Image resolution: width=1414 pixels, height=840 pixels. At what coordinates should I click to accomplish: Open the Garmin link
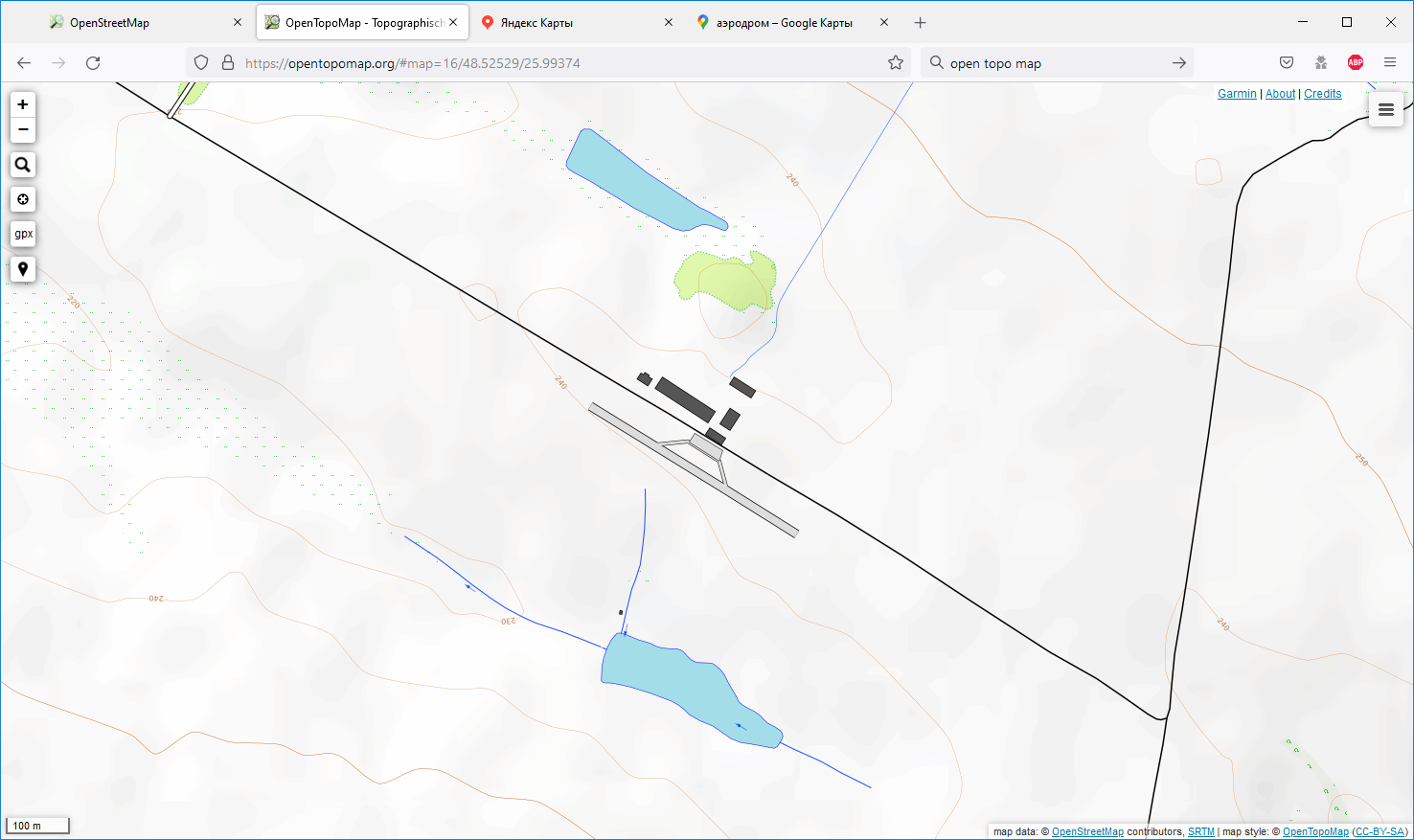point(1237,94)
